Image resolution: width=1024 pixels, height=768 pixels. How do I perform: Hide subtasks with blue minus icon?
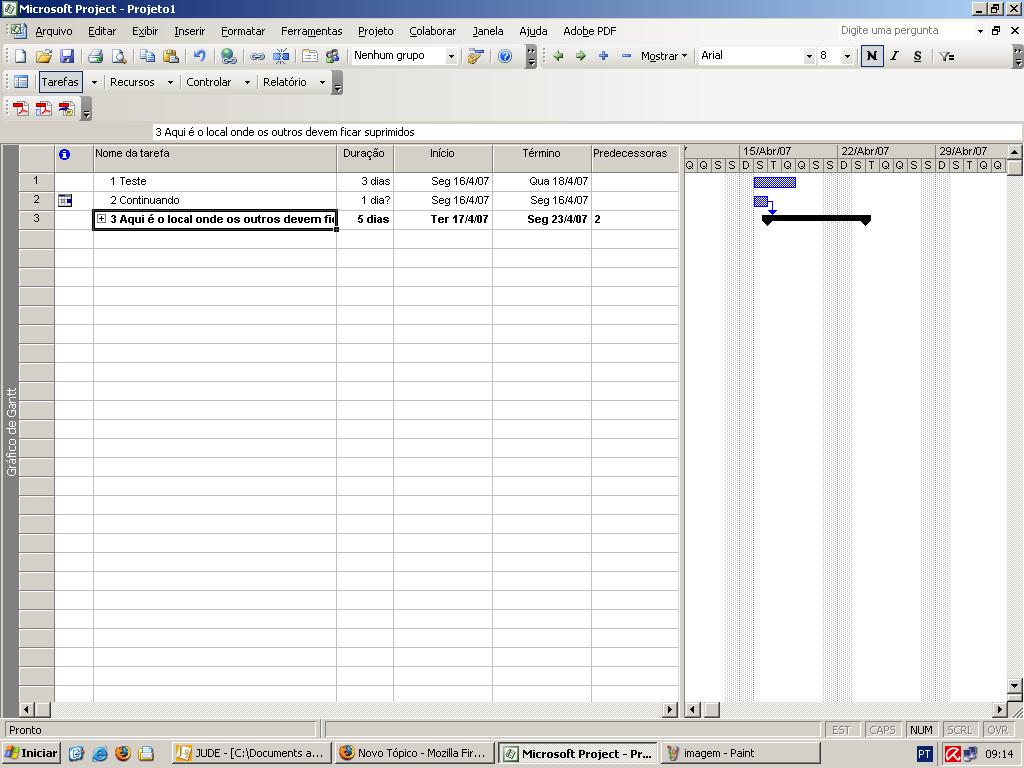coord(626,56)
